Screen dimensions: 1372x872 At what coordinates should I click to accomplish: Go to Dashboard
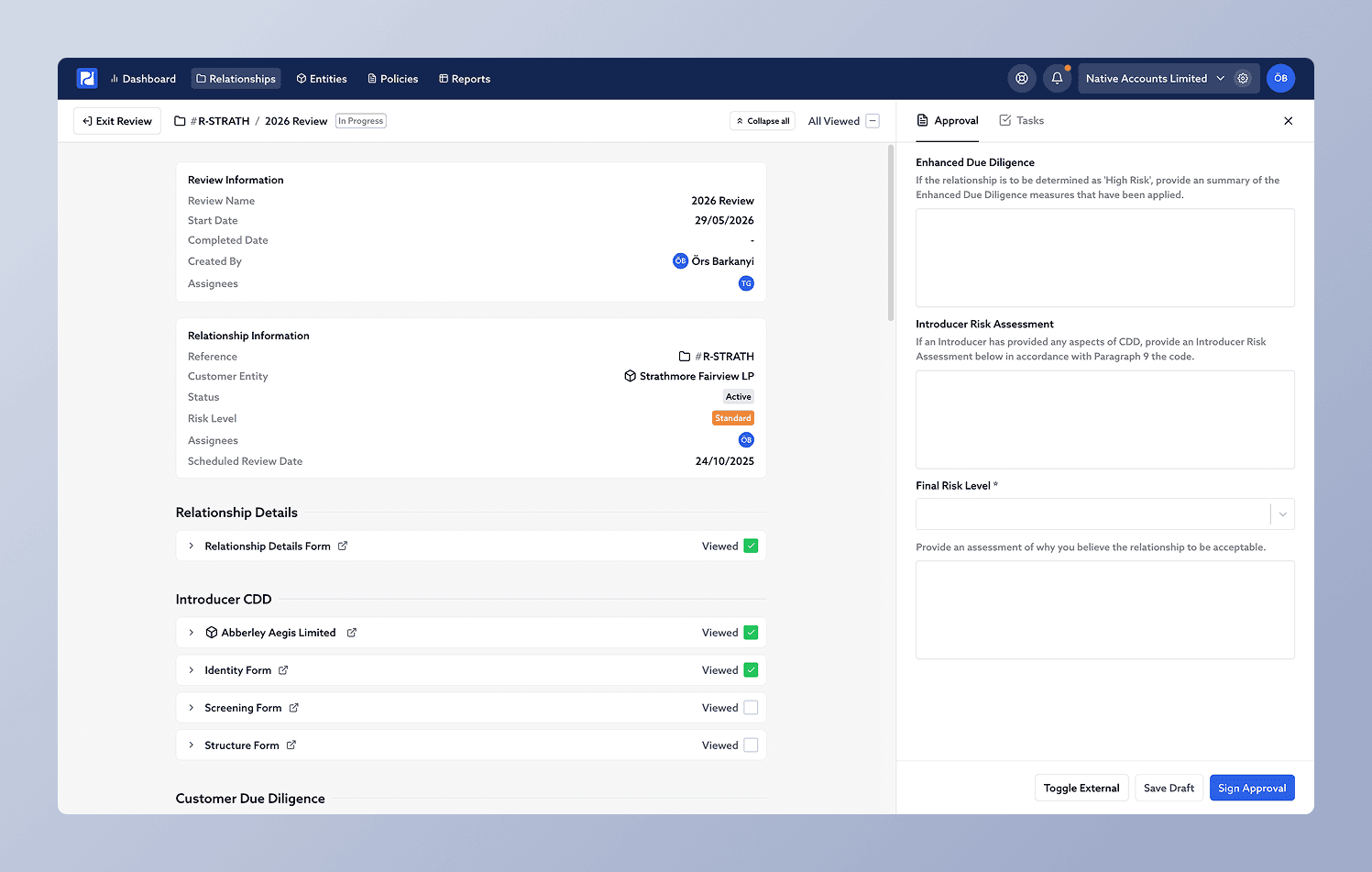point(143,79)
